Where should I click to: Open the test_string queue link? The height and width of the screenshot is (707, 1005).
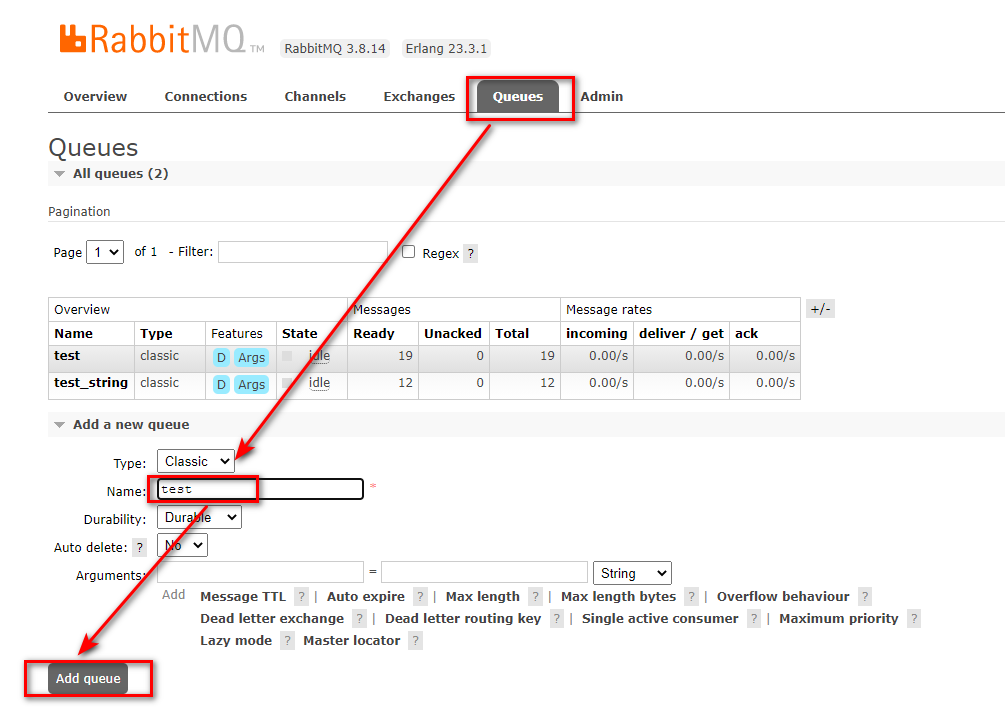click(91, 383)
